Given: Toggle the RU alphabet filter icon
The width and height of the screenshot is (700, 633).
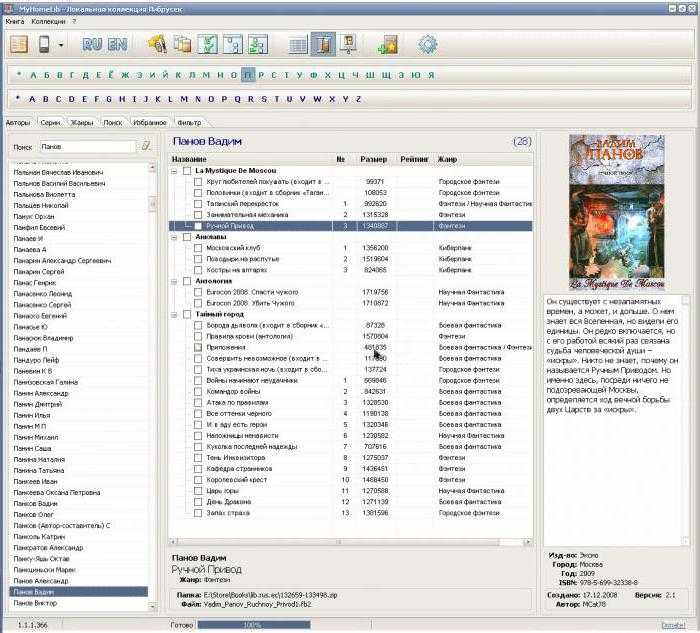Looking at the screenshot, I should [92, 44].
